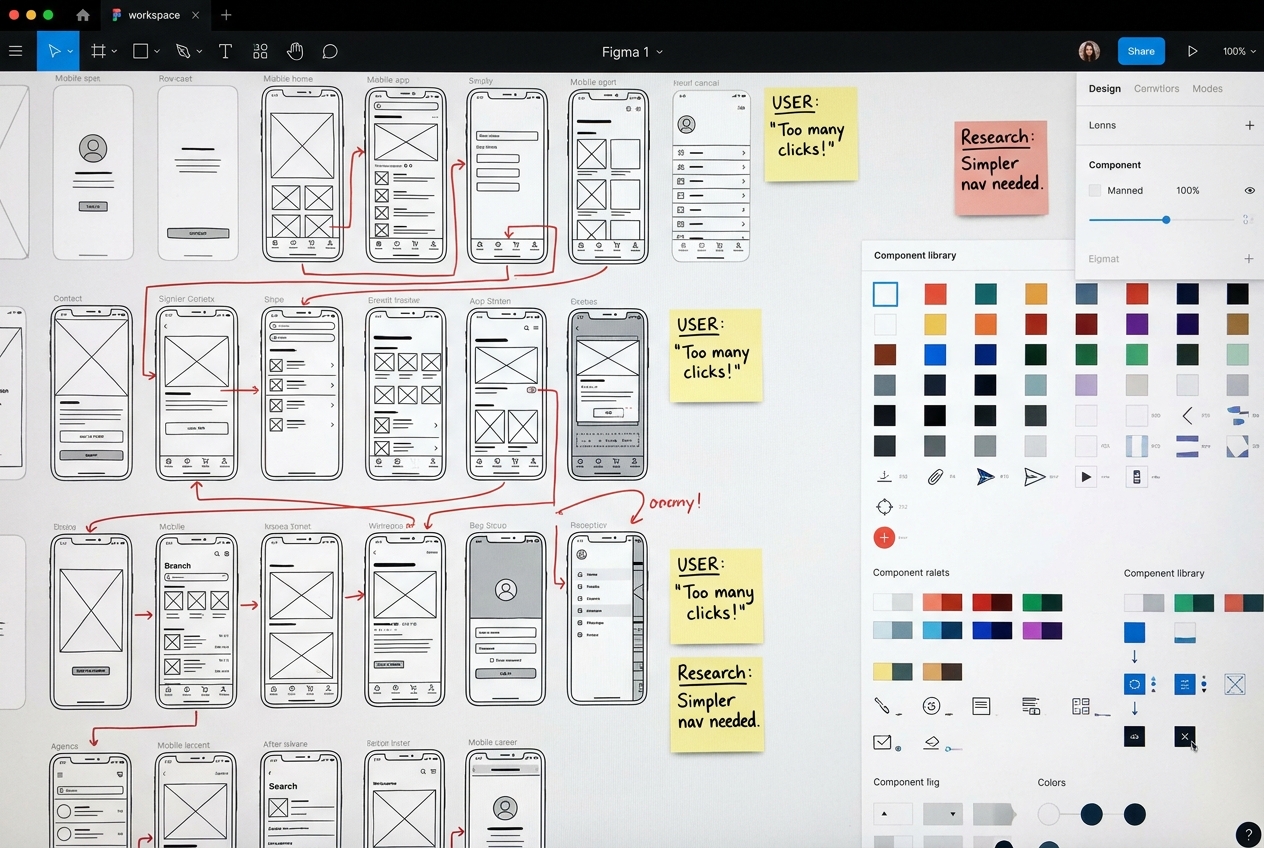Image resolution: width=1264 pixels, height=848 pixels.
Task: Click the crossed-box placeholder tile
Action: [1235, 684]
